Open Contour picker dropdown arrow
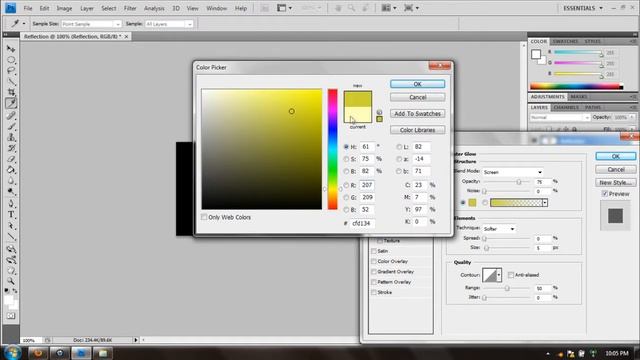The height and width of the screenshot is (360, 640). click(x=499, y=275)
